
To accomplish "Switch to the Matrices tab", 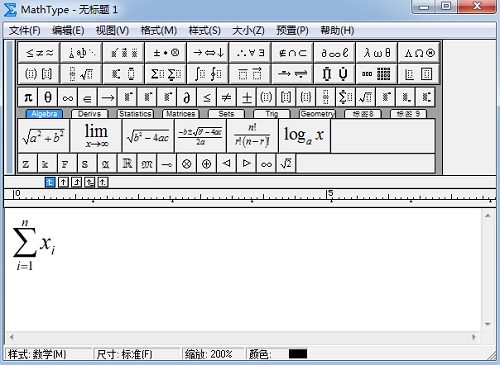I will pyautogui.click(x=180, y=114).
